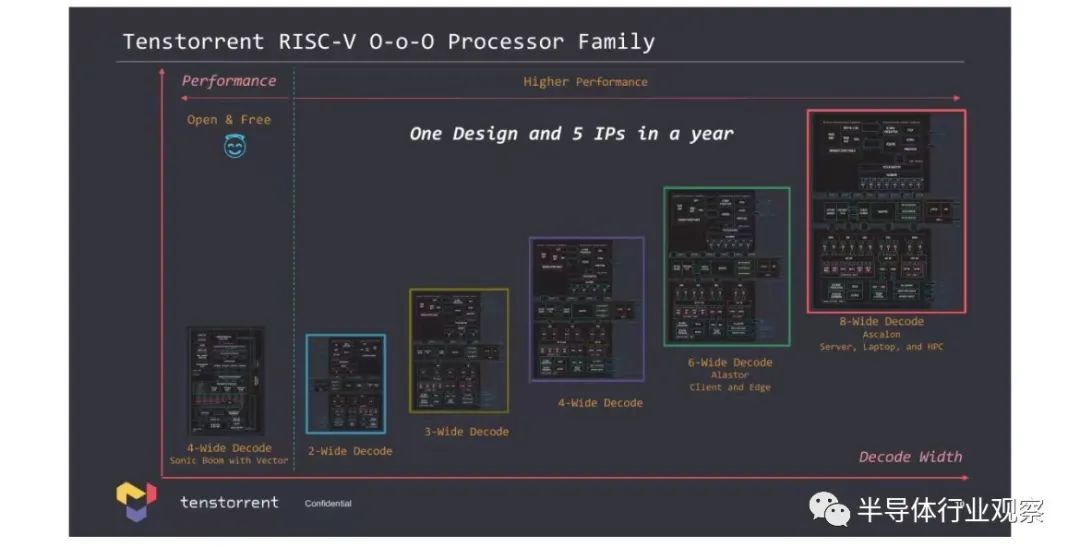Click the 'Open & Free' text
Screen dimensions: 1080x559
(229, 120)
